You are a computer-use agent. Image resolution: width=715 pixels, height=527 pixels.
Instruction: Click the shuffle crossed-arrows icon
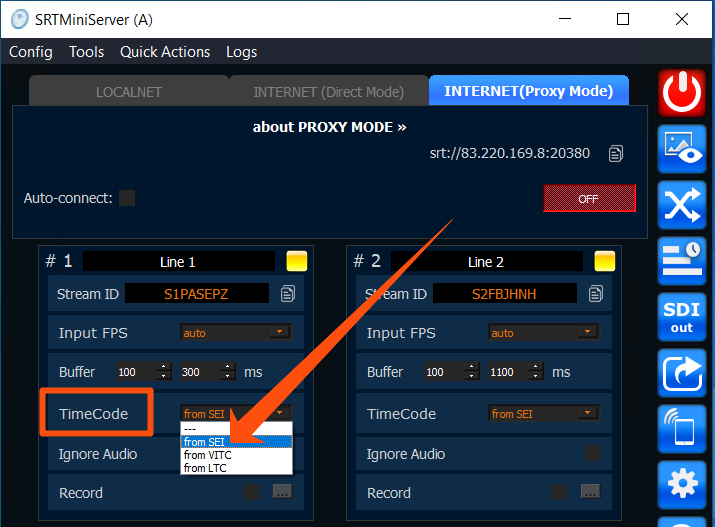pos(682,205)
